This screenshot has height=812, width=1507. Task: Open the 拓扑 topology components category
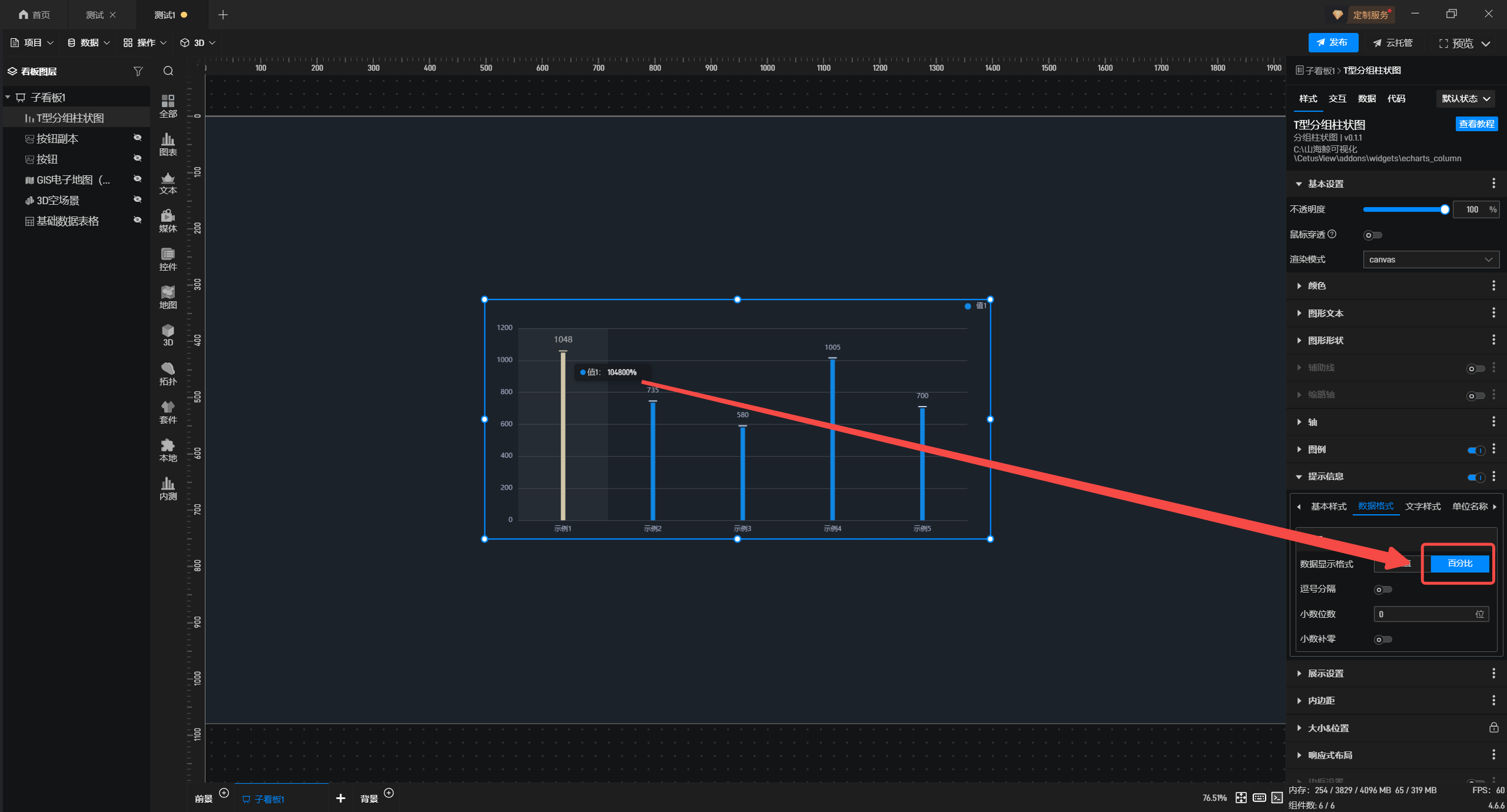coord(168,373)
